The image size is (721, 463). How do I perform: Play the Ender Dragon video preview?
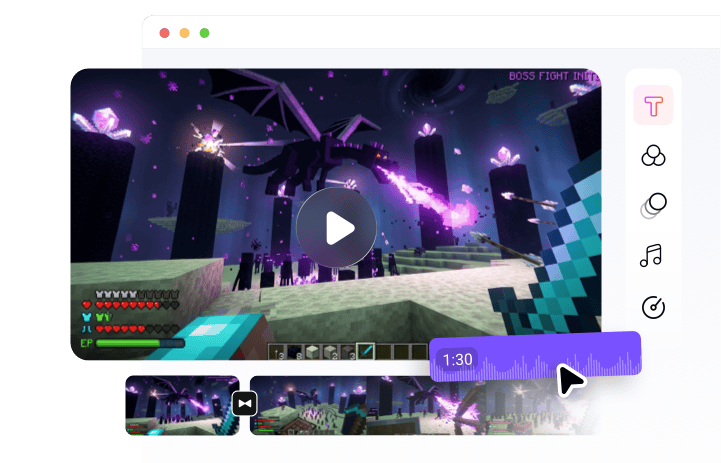click(336, 227)
